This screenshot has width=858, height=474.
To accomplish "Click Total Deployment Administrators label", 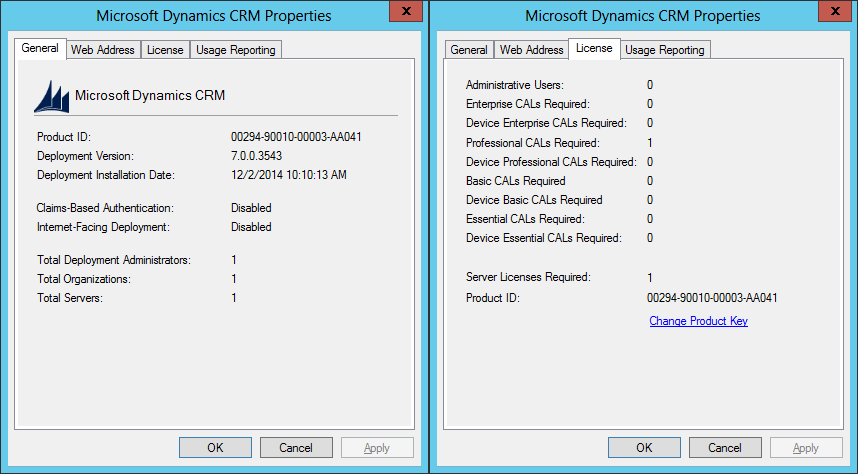I will tap(114, 260).
